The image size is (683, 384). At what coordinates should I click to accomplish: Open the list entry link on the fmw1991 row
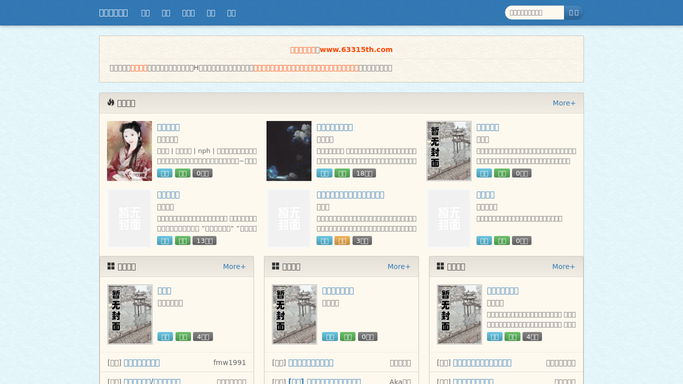point(142,363)
